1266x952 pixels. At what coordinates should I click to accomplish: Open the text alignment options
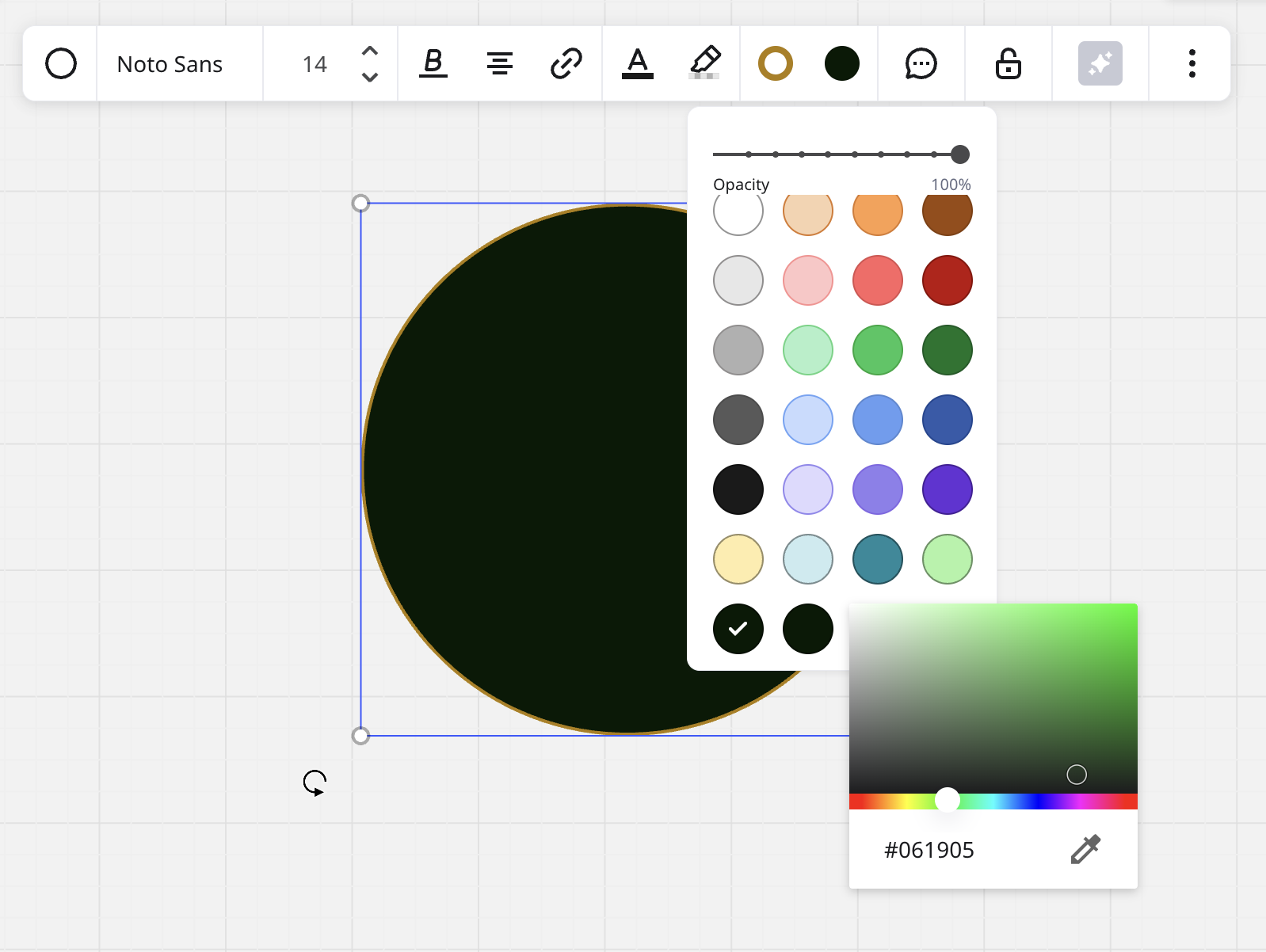(499, 63)
